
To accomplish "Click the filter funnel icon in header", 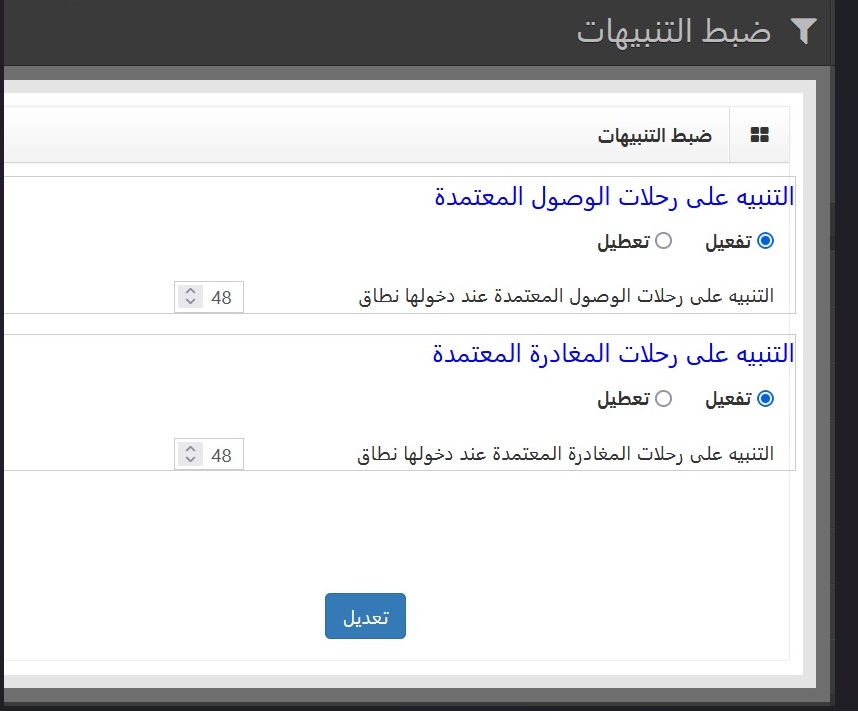I will [804, 31].
